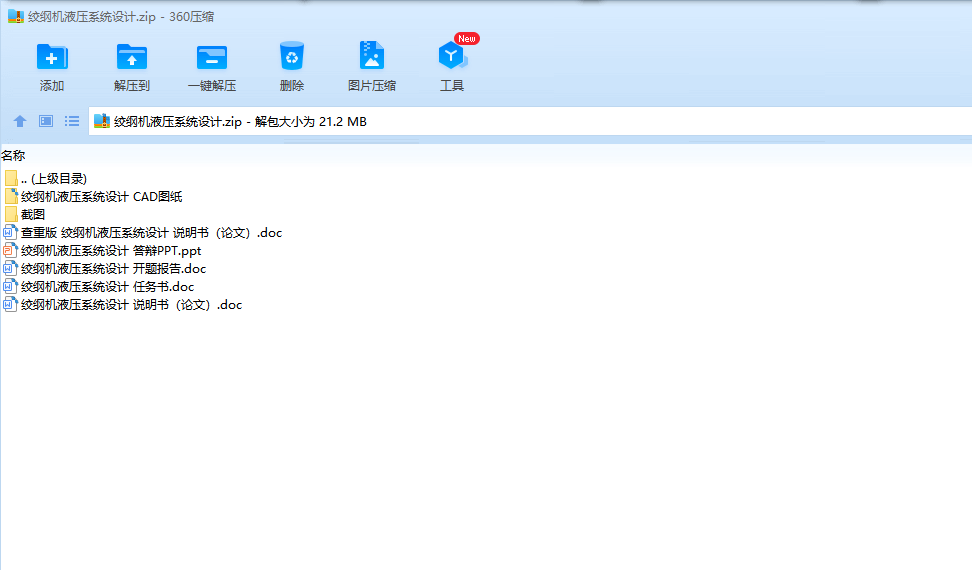Click the window title 绞纲机液压系统设计.zip - 360压缩

pyautogui.click(x=121, y=17)
